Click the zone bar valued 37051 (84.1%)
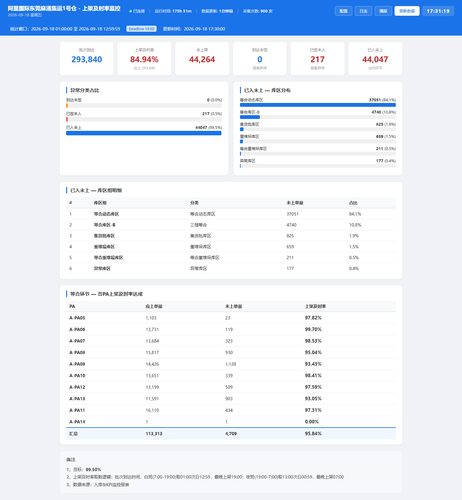This screenshot has height=500, width=462. pos(318,105)
